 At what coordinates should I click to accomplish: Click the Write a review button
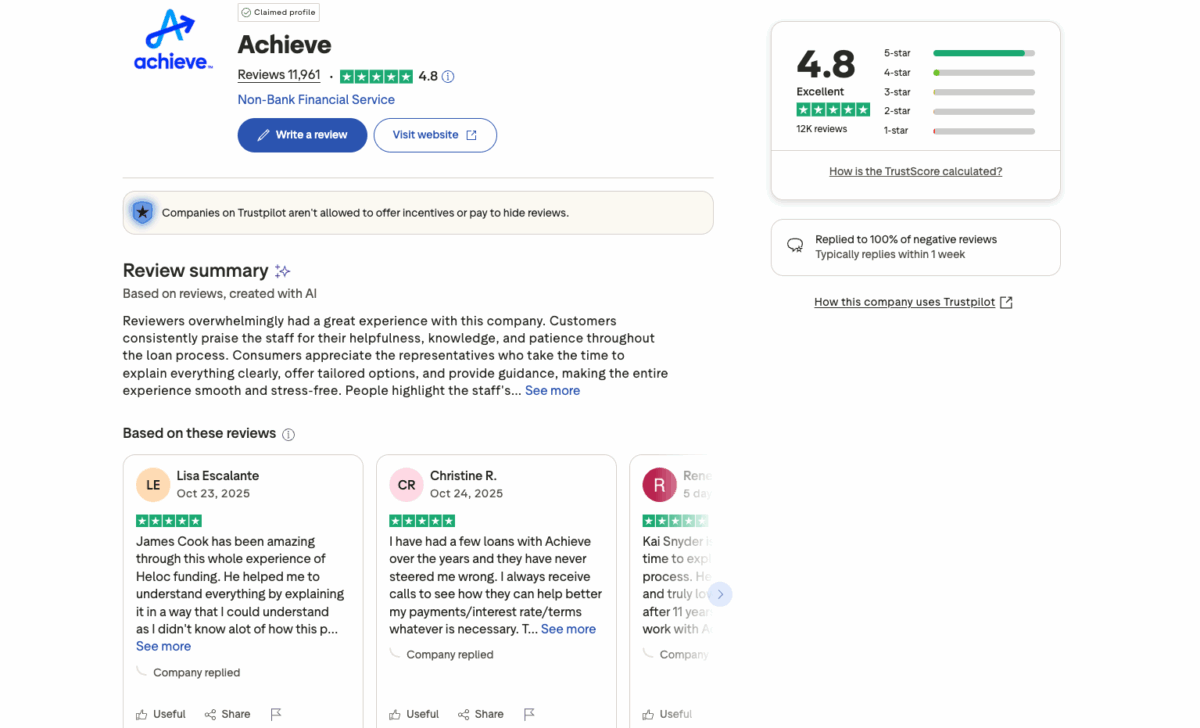tap(302, 135)
